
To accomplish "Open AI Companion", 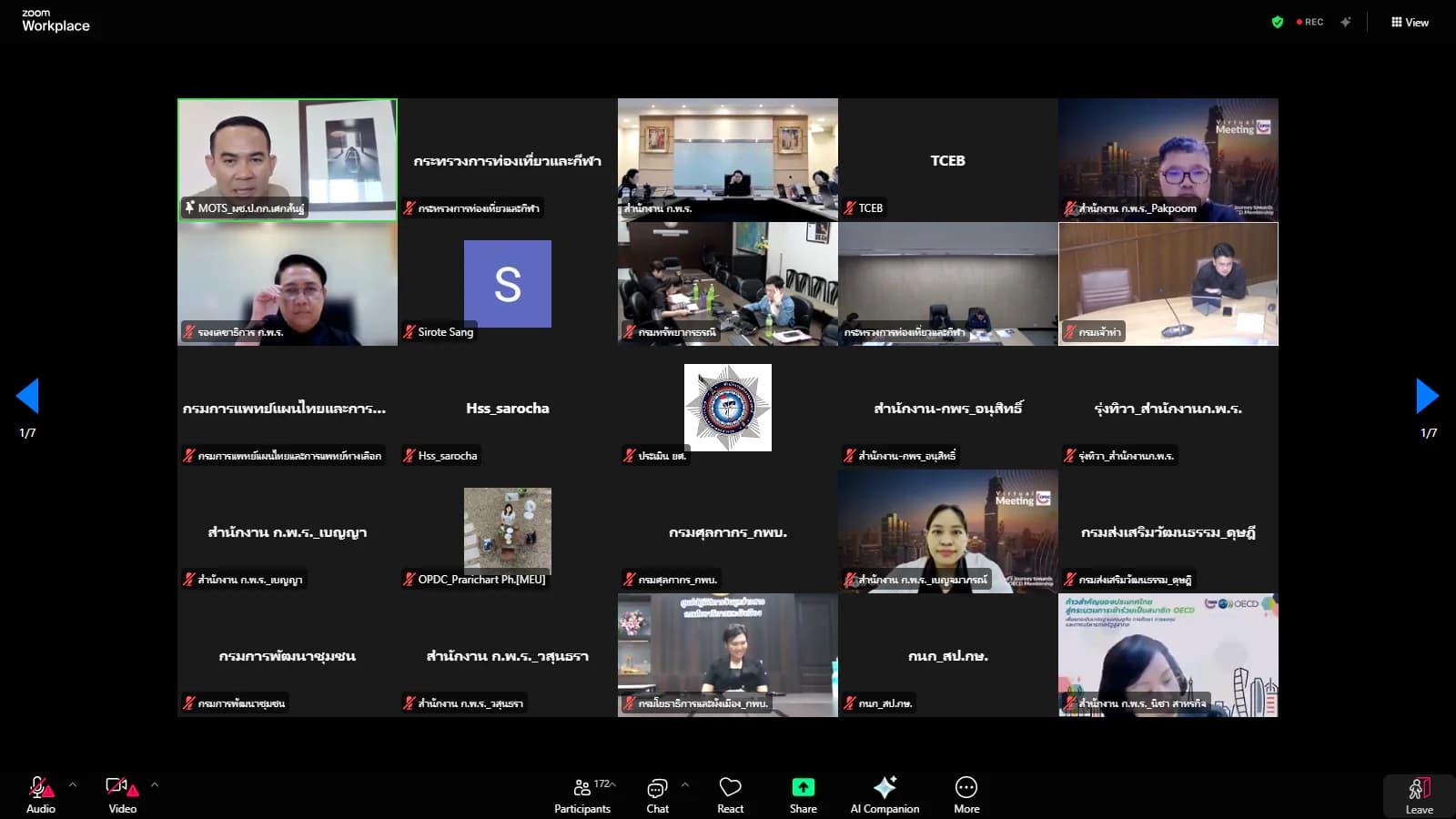I will pyautogui.click(x=885, y=794).
